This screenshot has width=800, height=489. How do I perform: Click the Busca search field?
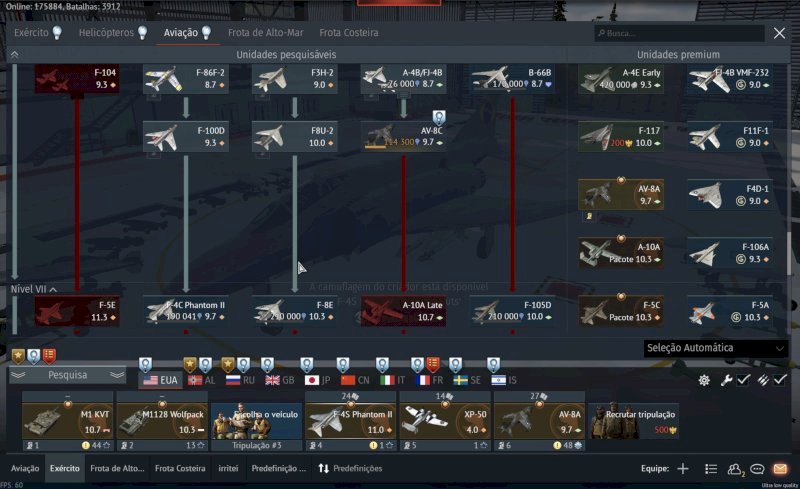point(679,33)
